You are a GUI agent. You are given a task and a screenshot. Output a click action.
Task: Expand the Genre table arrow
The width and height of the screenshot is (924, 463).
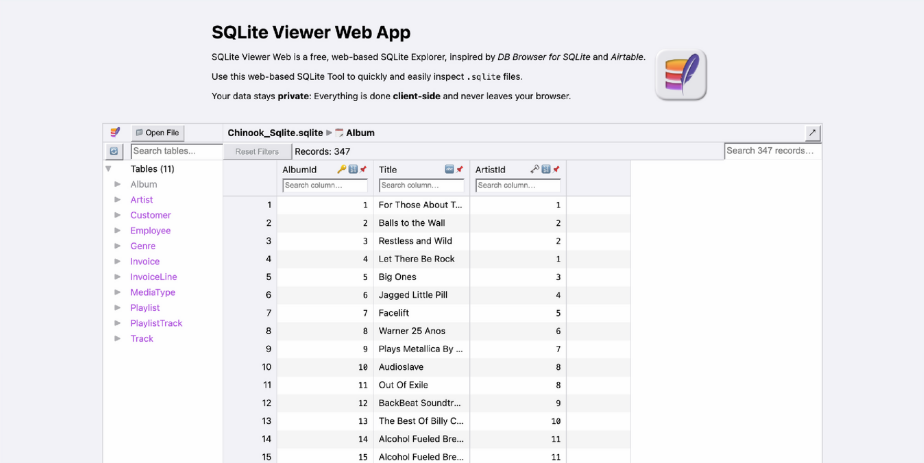point(118,246)
